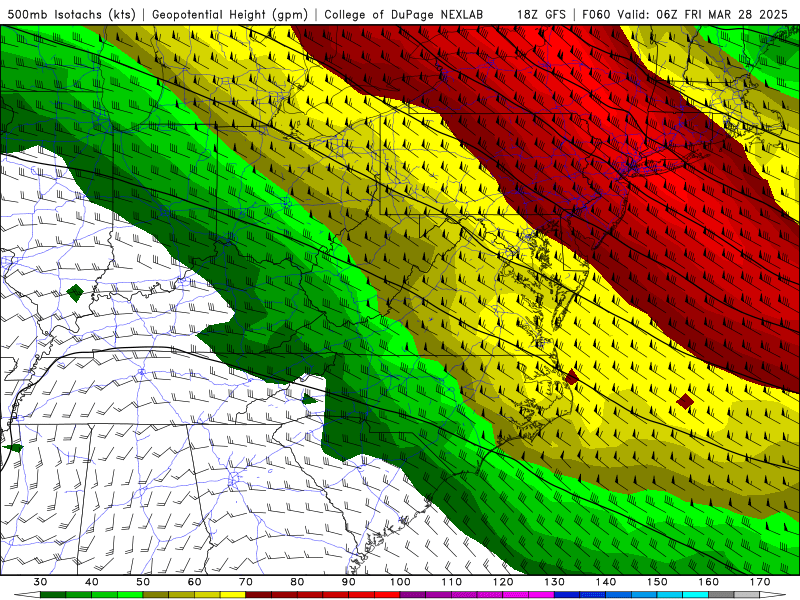Viewport: 800px width, 600px height.
Task: Click the '90' value on the color scale
Action: 348,582
